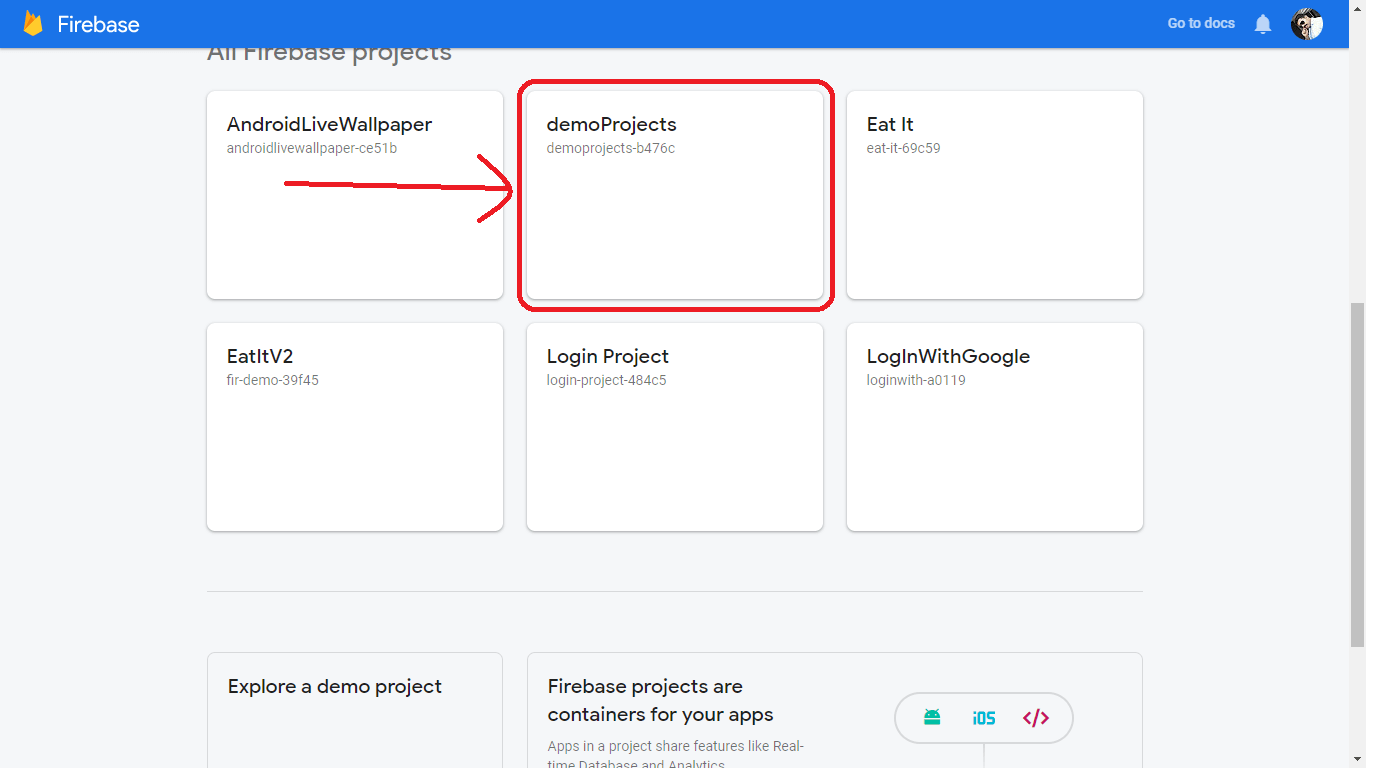Open the demoProjects project card

click(675, 195)
